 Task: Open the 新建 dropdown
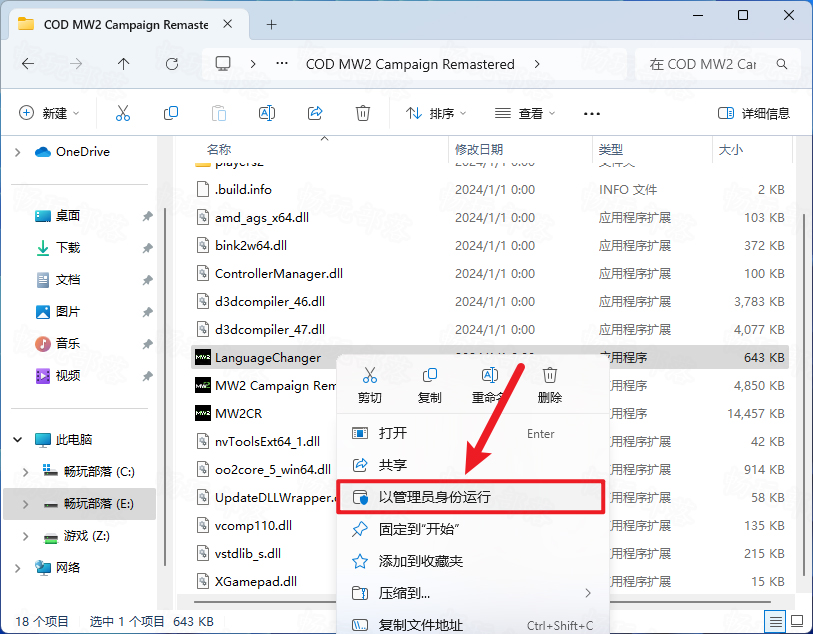tap(49, 113)
